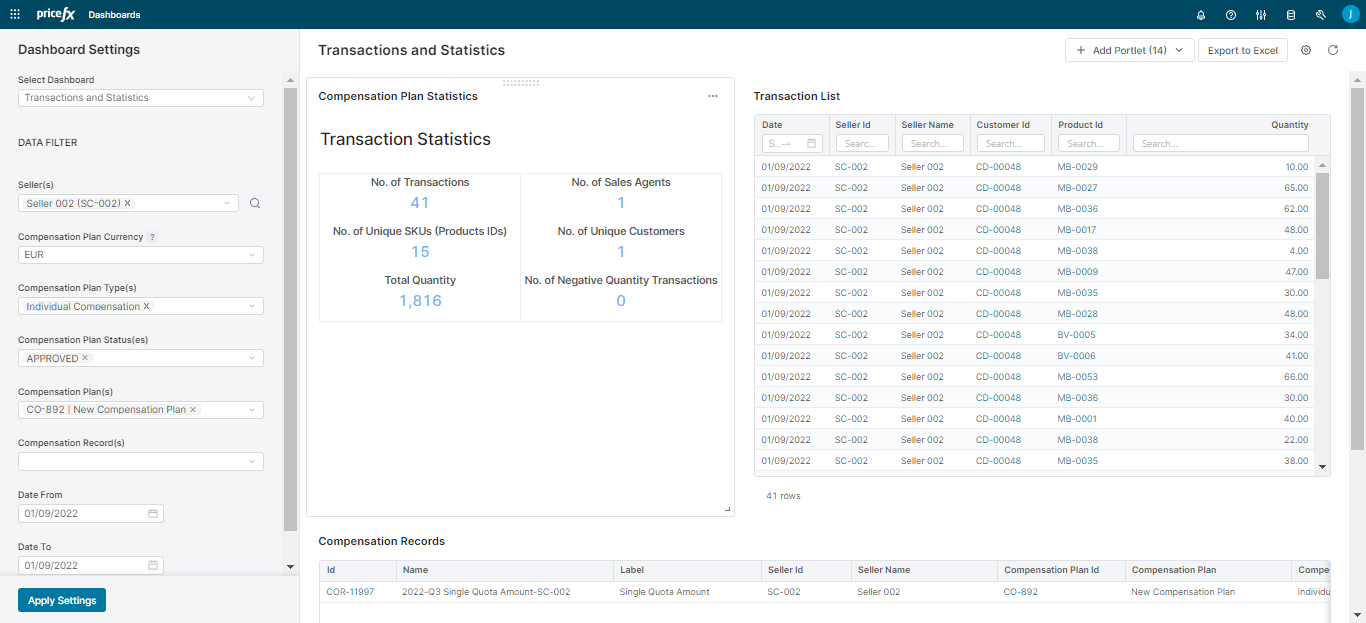
Task: Click the Apply Settings button
Action: [x=61, y=600]
